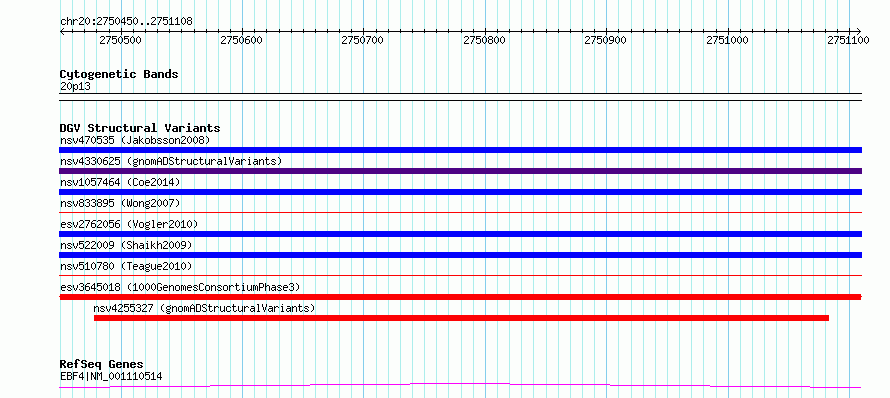The height and width of the screenshot is (398, 890).
Task: Click the magenta EBF4 gene line
Action: [460, 386]
